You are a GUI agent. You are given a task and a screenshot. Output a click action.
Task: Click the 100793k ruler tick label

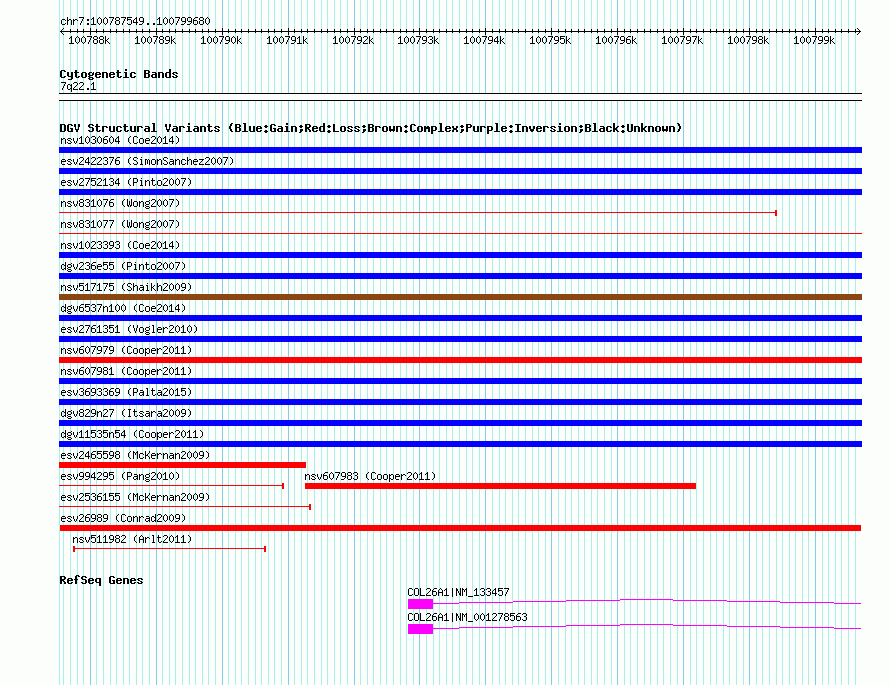click(418, 40)
